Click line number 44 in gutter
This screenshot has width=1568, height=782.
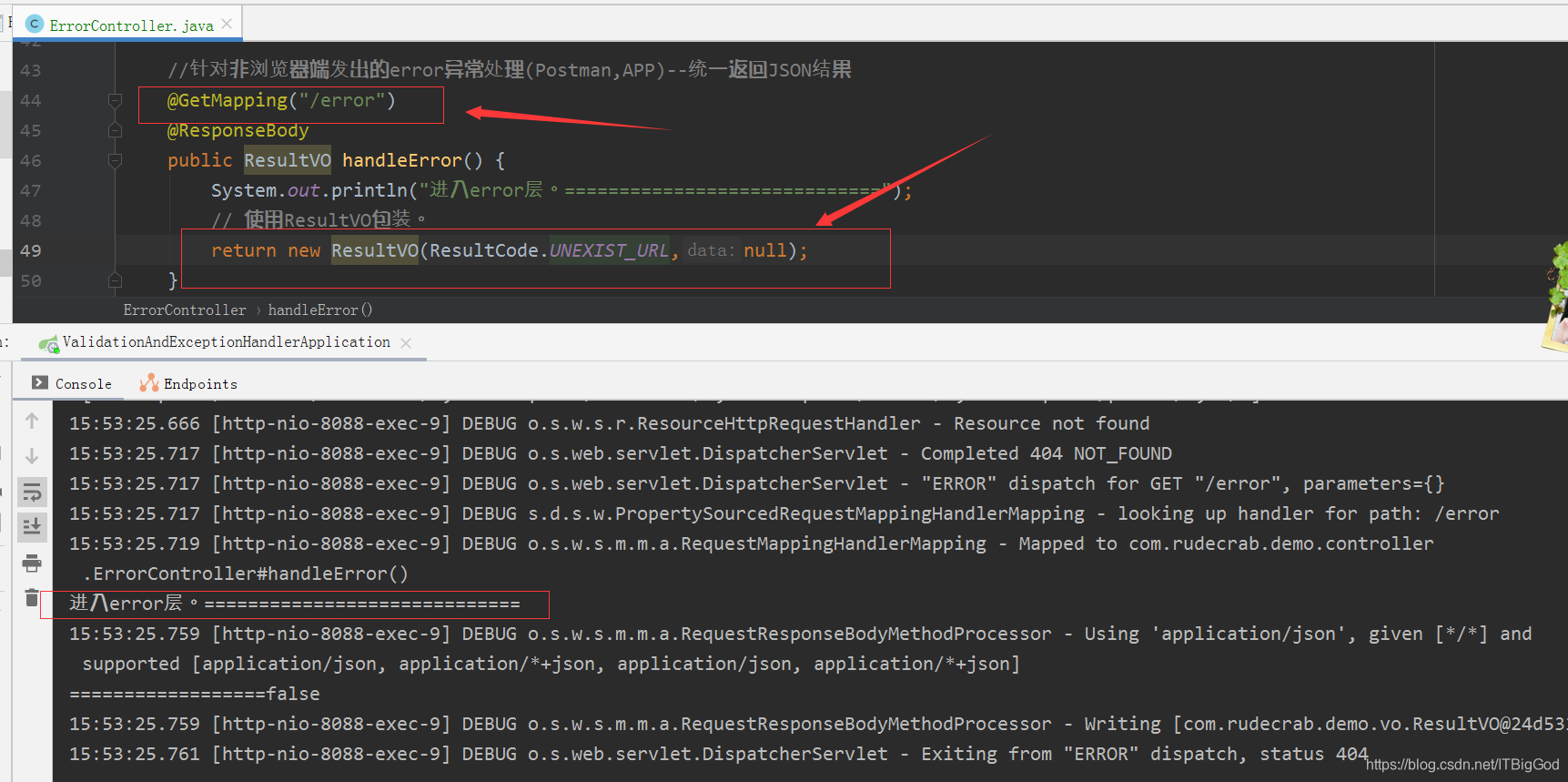[x=30, y=100]
